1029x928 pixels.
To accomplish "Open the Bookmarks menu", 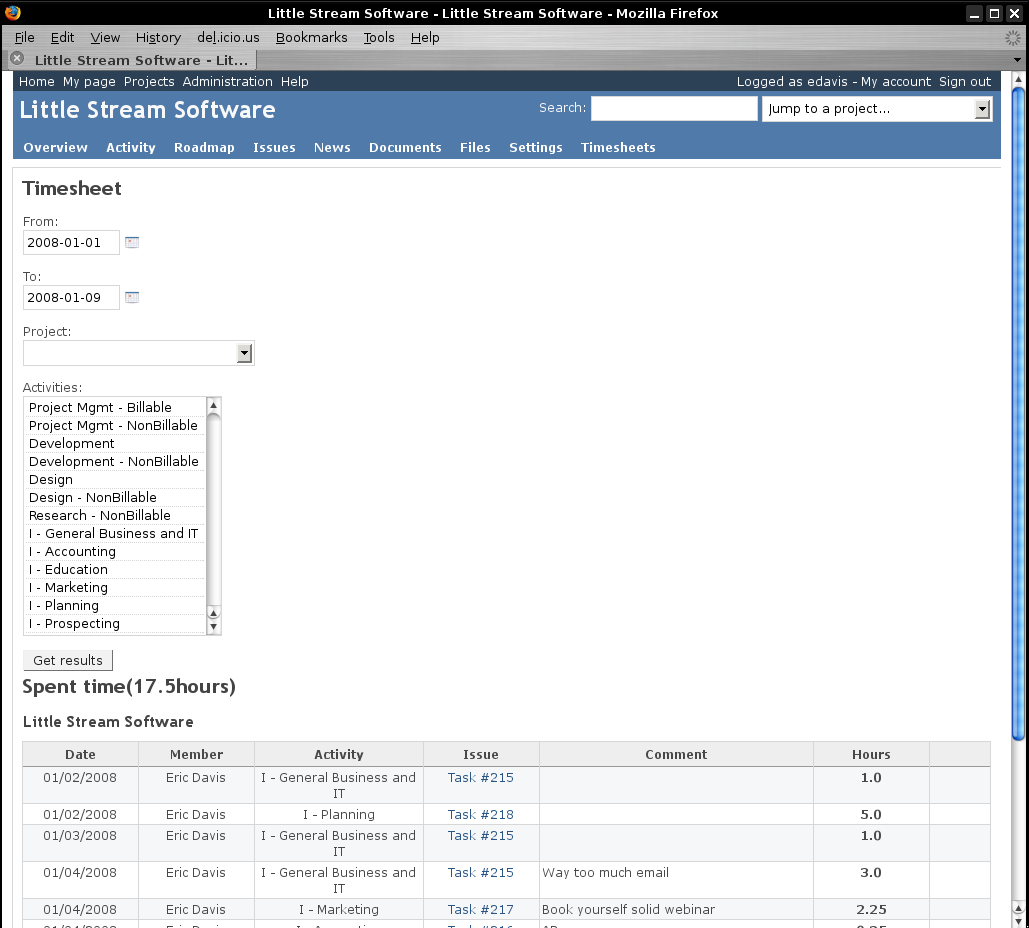I will point(311,37).
